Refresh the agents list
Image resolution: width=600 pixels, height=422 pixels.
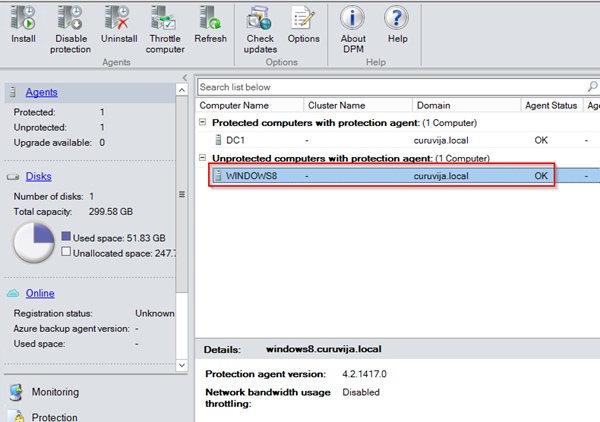210,24
